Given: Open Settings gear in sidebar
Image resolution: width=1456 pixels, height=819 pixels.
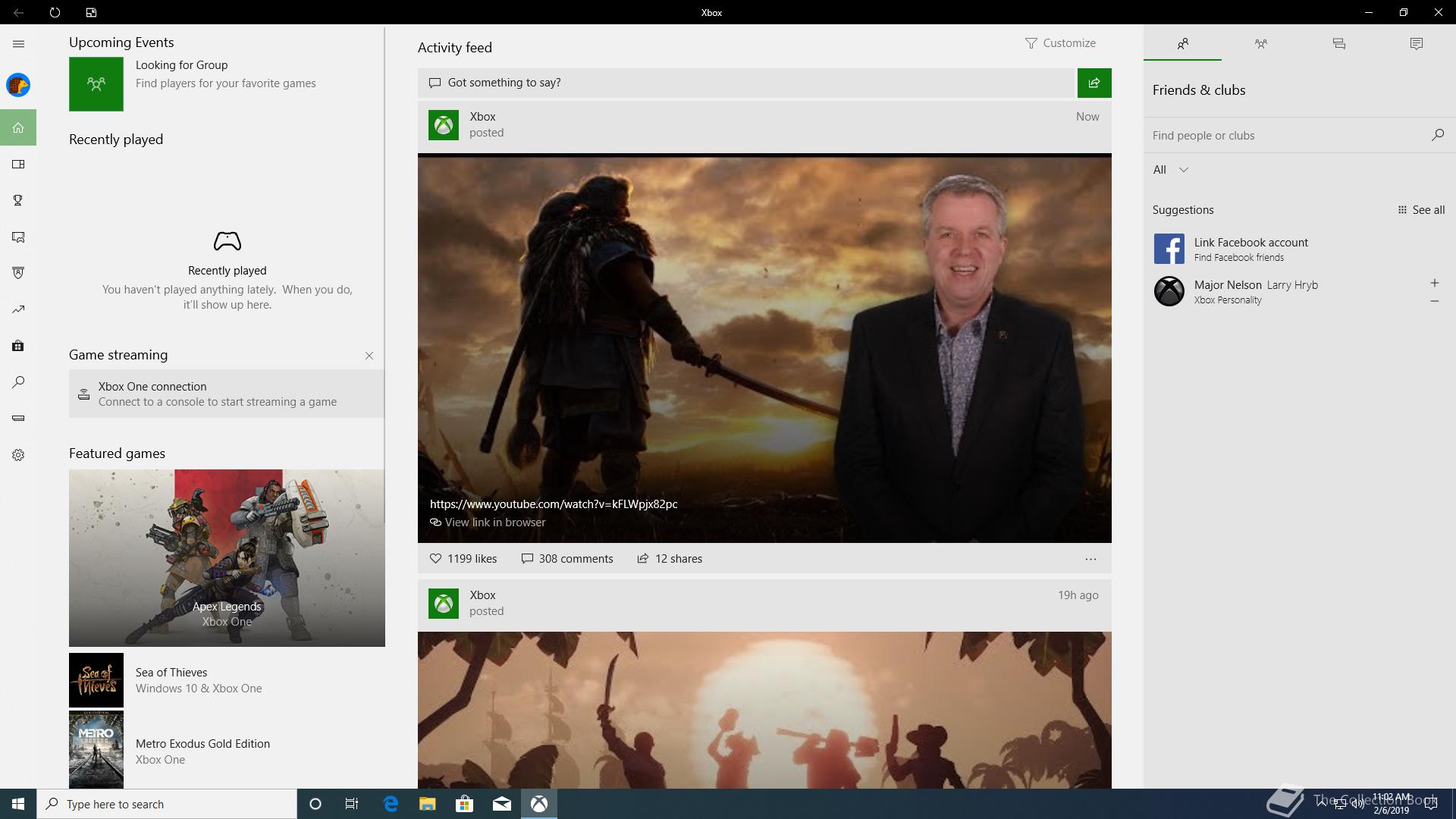Looking at the screenshot, I should 18,455.
